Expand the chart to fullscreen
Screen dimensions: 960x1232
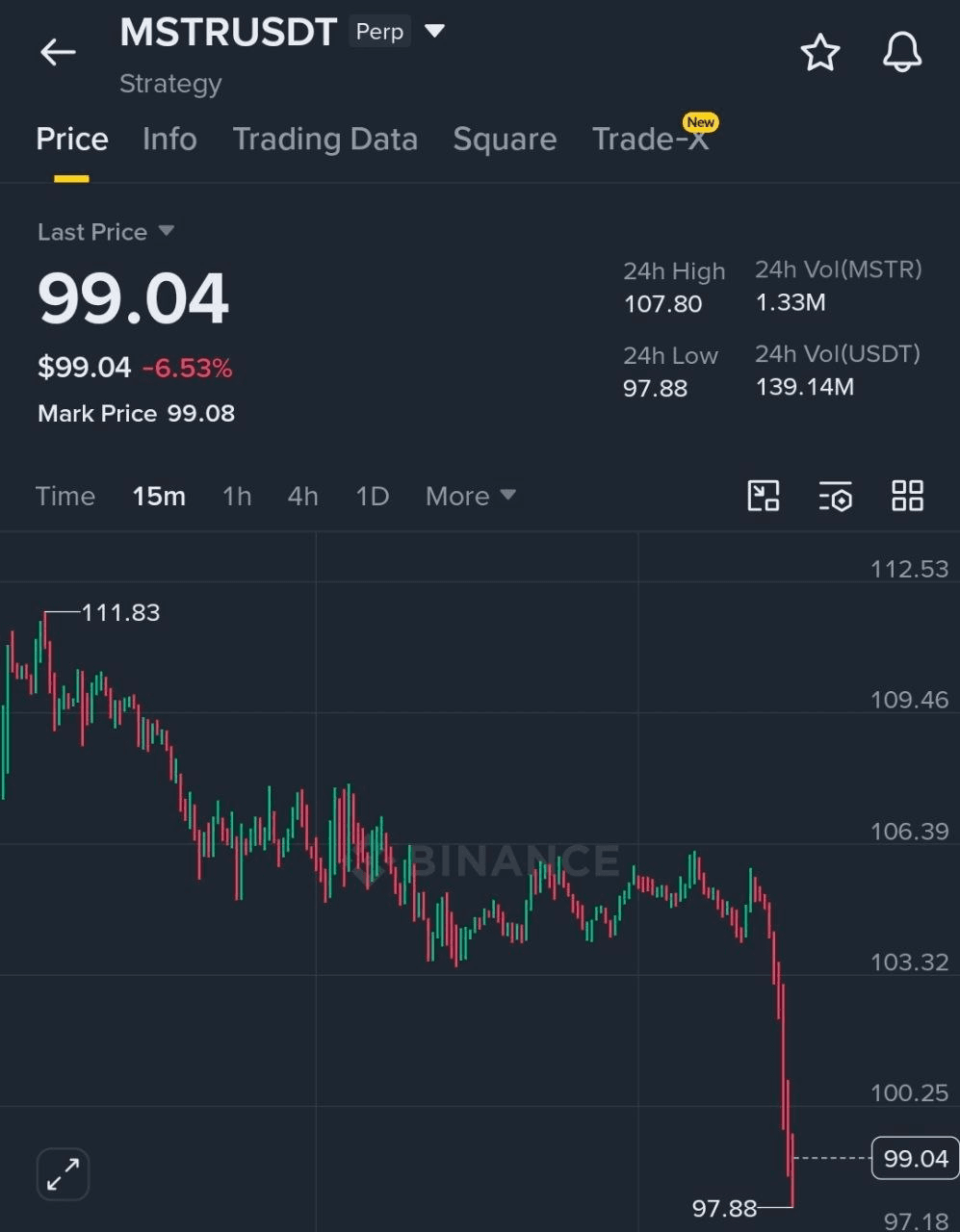point(63,1174)
